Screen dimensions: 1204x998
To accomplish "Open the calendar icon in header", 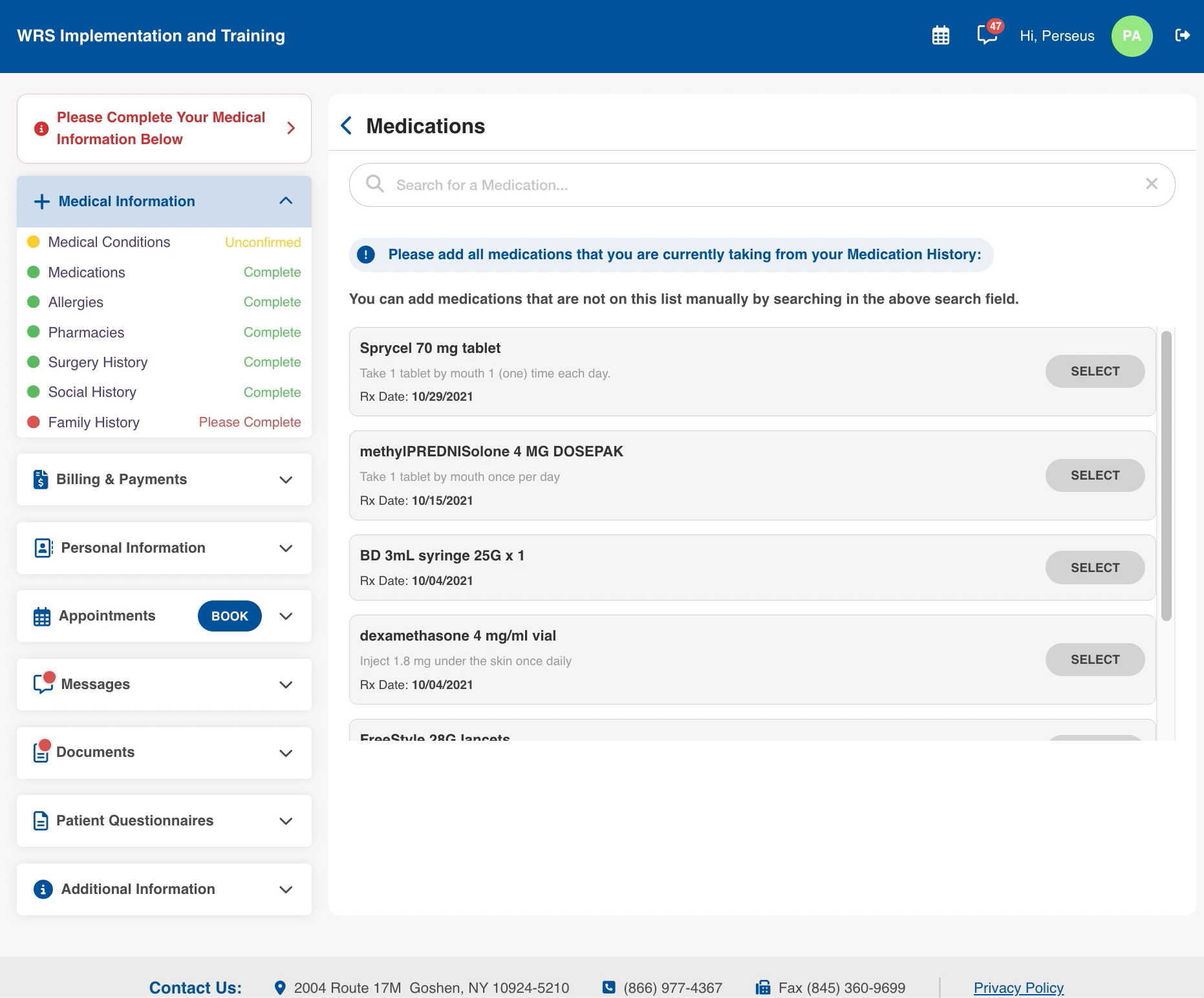I will click(x=940, y=36).
